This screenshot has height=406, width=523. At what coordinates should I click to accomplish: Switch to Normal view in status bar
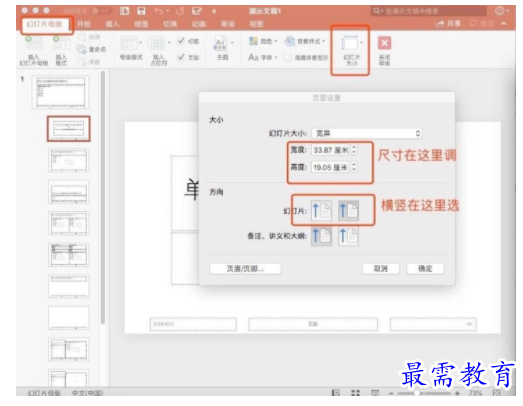pyautogui.click(x=336, y=393)
